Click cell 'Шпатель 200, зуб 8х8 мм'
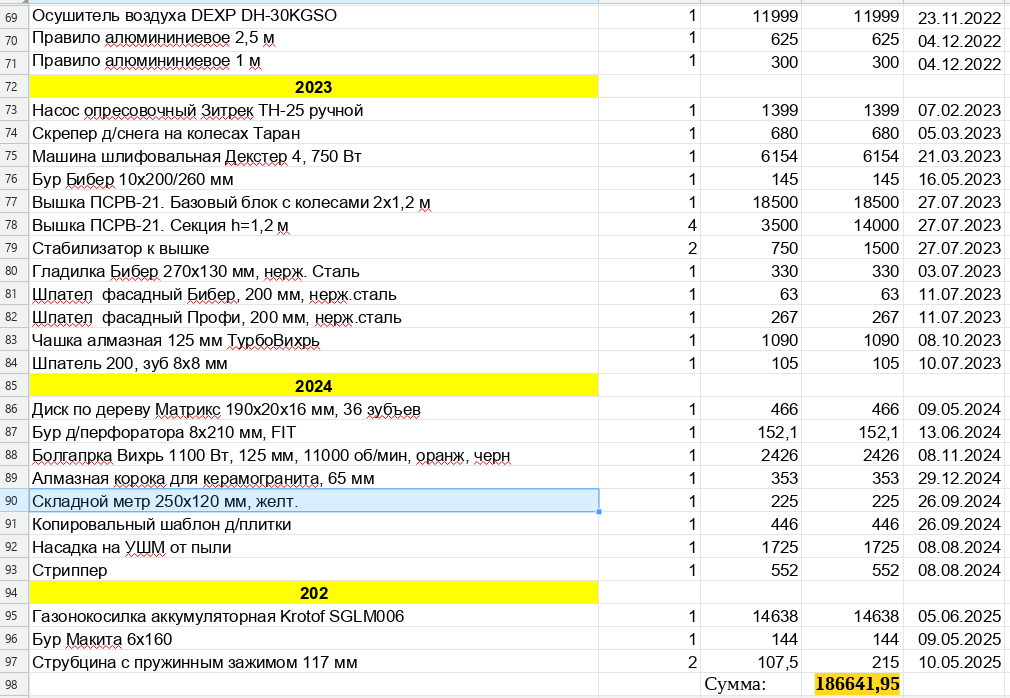 coord(314,363)
